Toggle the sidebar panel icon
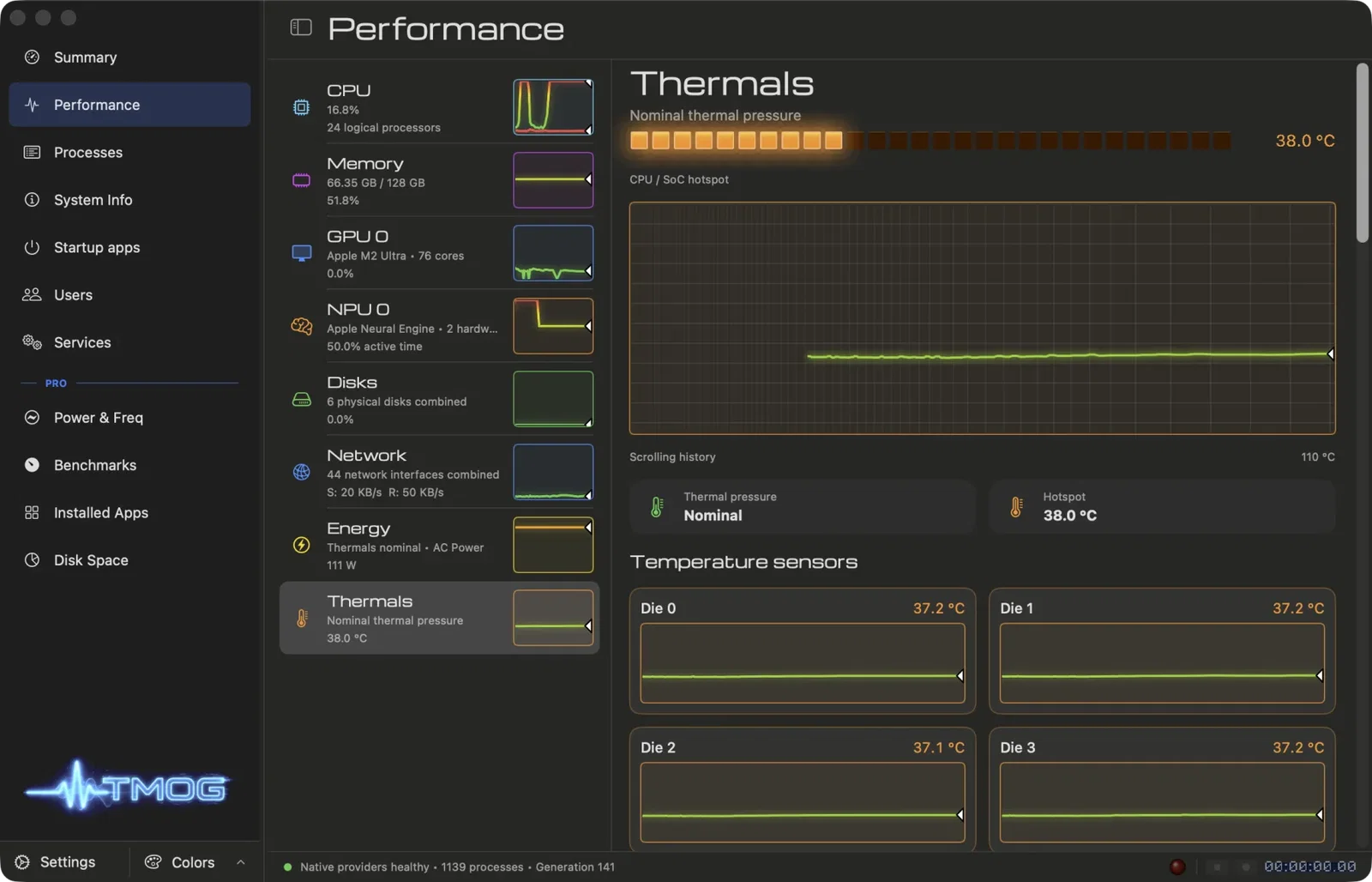This screenshot has height=882, width=1372. point(301,28)
